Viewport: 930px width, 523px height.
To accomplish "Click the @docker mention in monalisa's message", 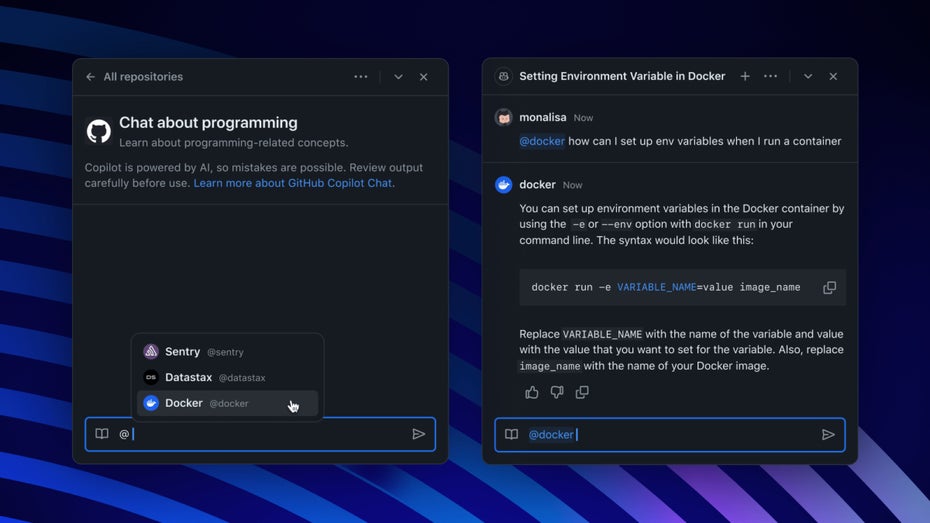I will point(542,141).
